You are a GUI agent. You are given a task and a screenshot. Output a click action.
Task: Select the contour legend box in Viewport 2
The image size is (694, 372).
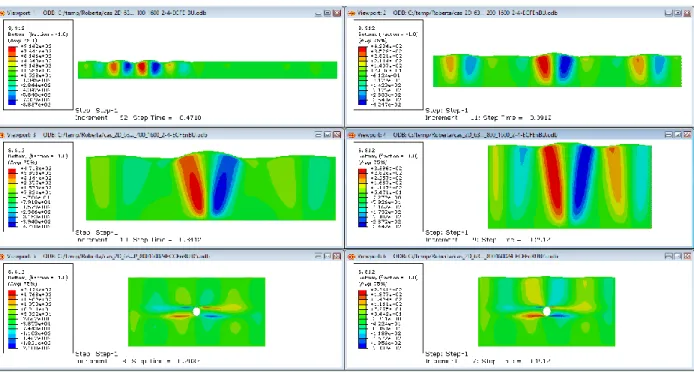[x=388, y=64]
